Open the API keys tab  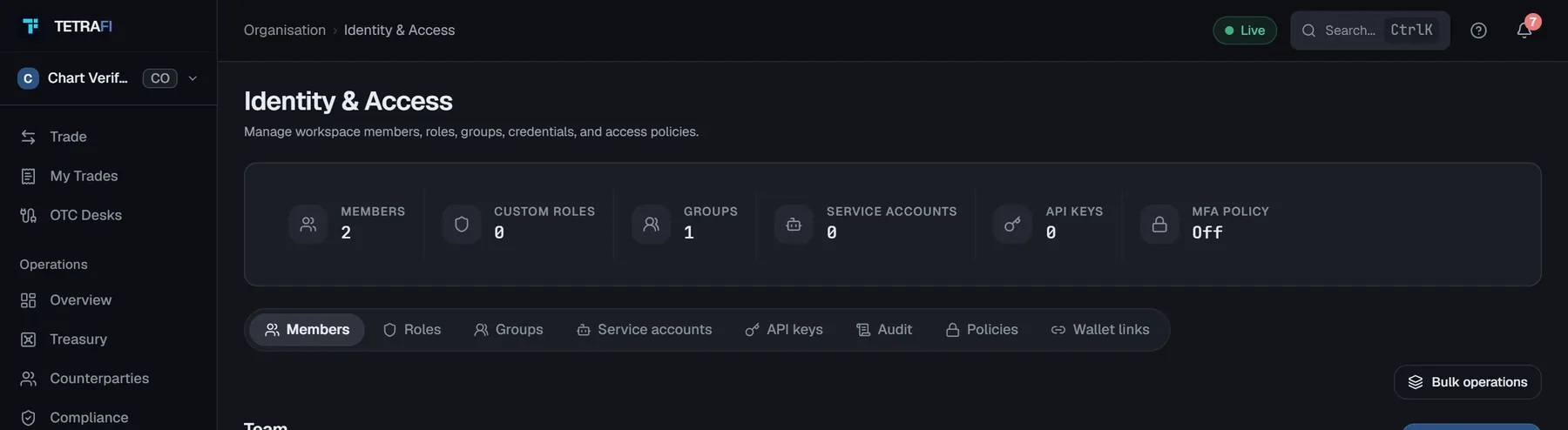point(784,330)
